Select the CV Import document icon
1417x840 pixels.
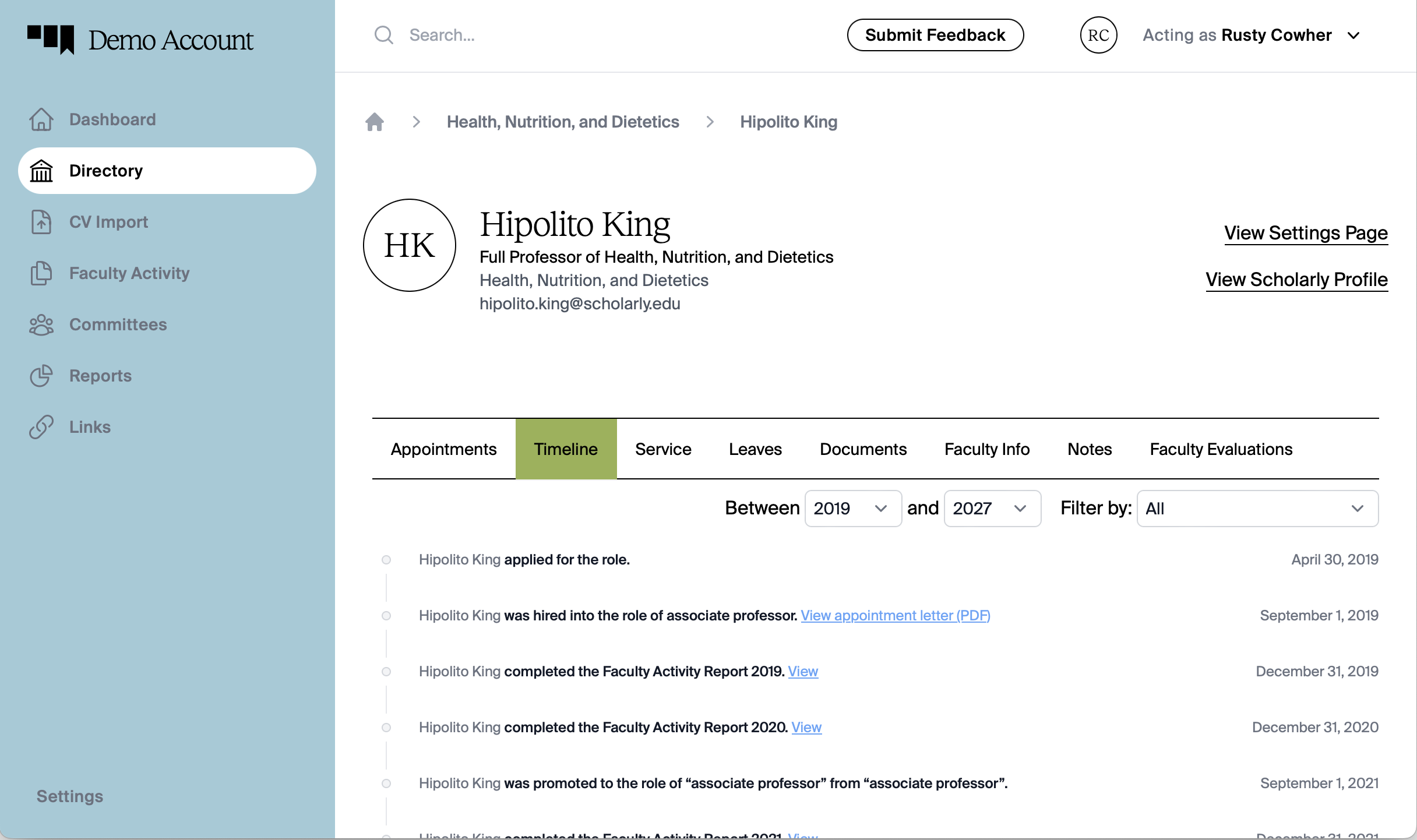[x=41, y=222]
